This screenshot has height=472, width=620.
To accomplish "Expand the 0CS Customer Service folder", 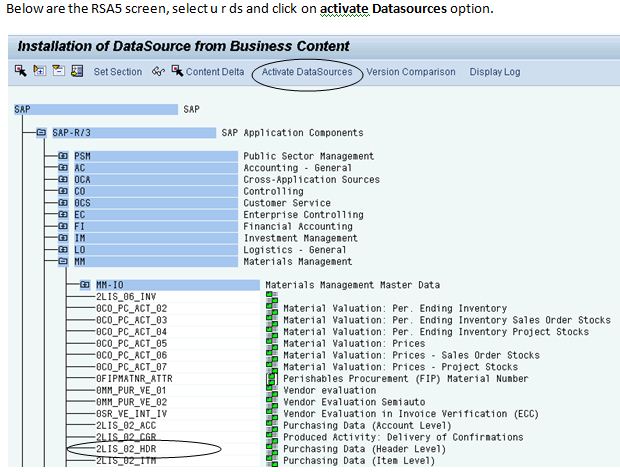I will (63, 203).
